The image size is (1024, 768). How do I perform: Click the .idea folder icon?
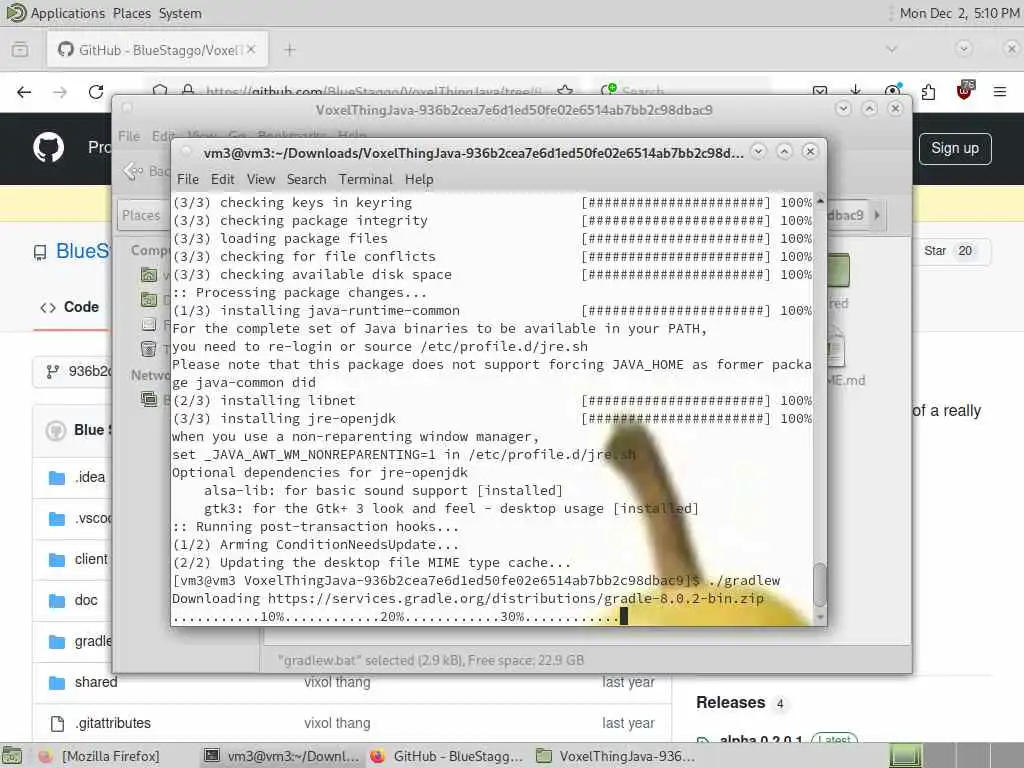click(x=57, y=477)
